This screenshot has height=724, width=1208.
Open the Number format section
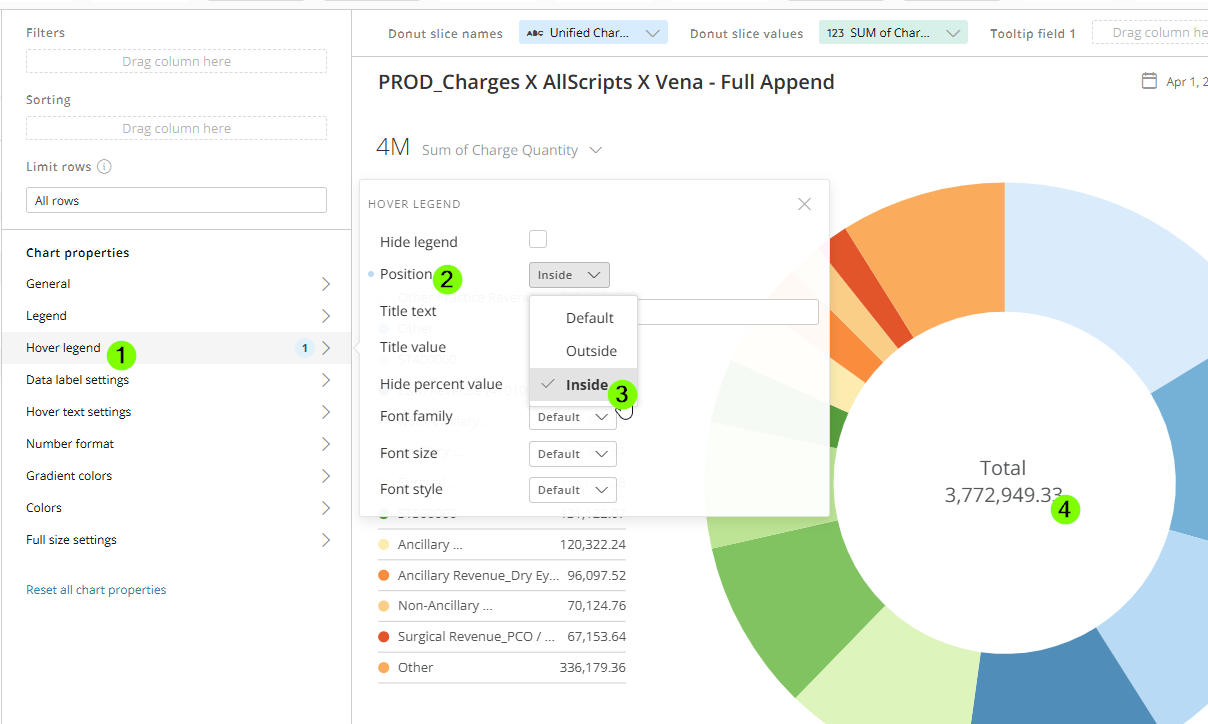click(177, 444)
